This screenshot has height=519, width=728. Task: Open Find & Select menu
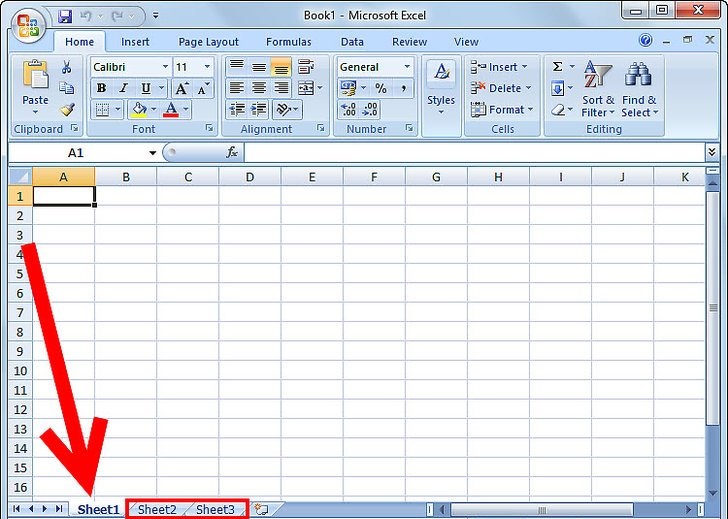639,89
